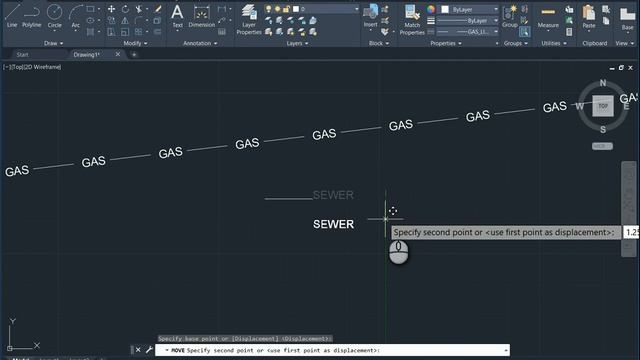Click the Move tool icon
Screen dimensions: 640x360
111,9
